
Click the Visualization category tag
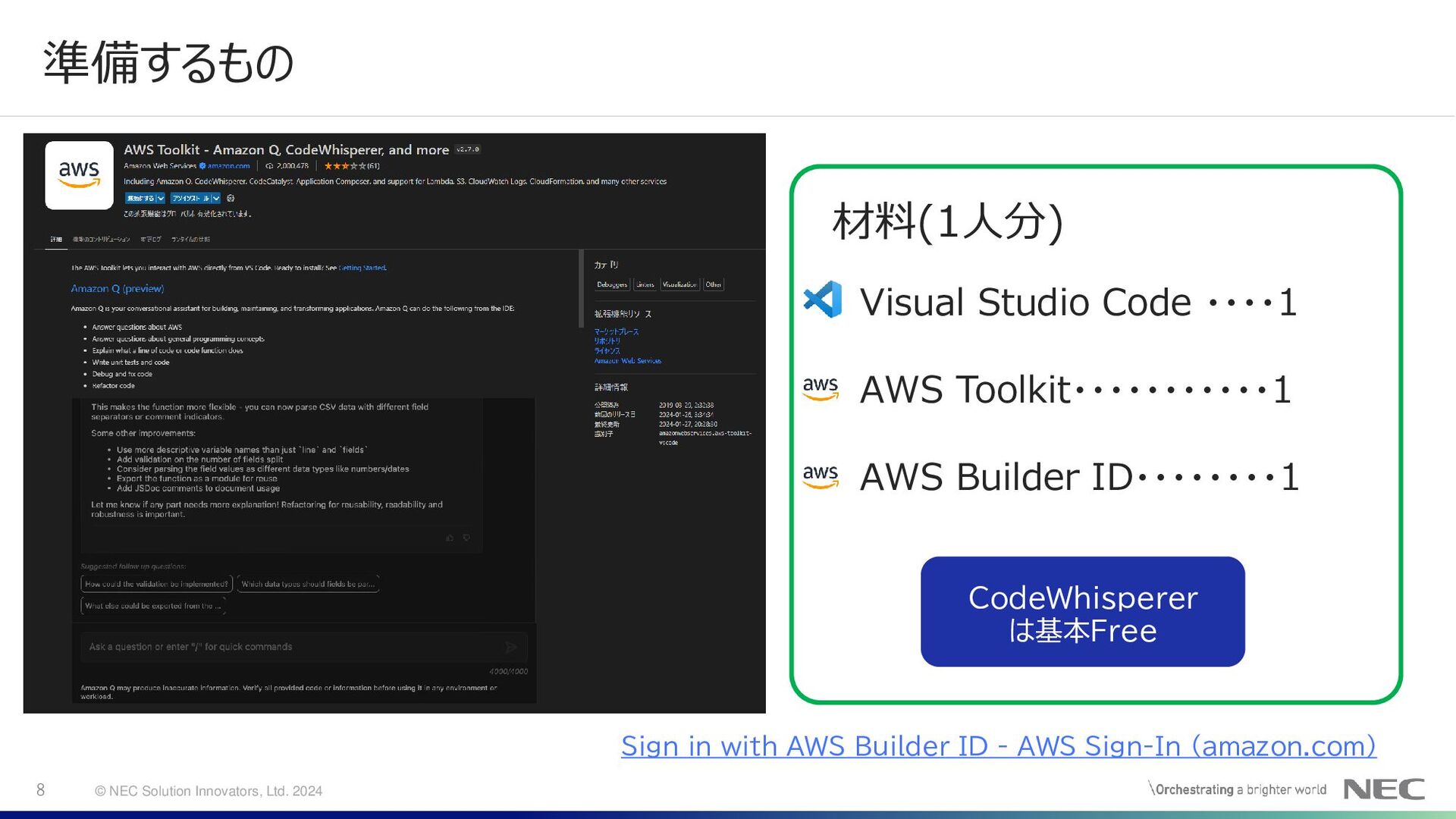(679, 284)
